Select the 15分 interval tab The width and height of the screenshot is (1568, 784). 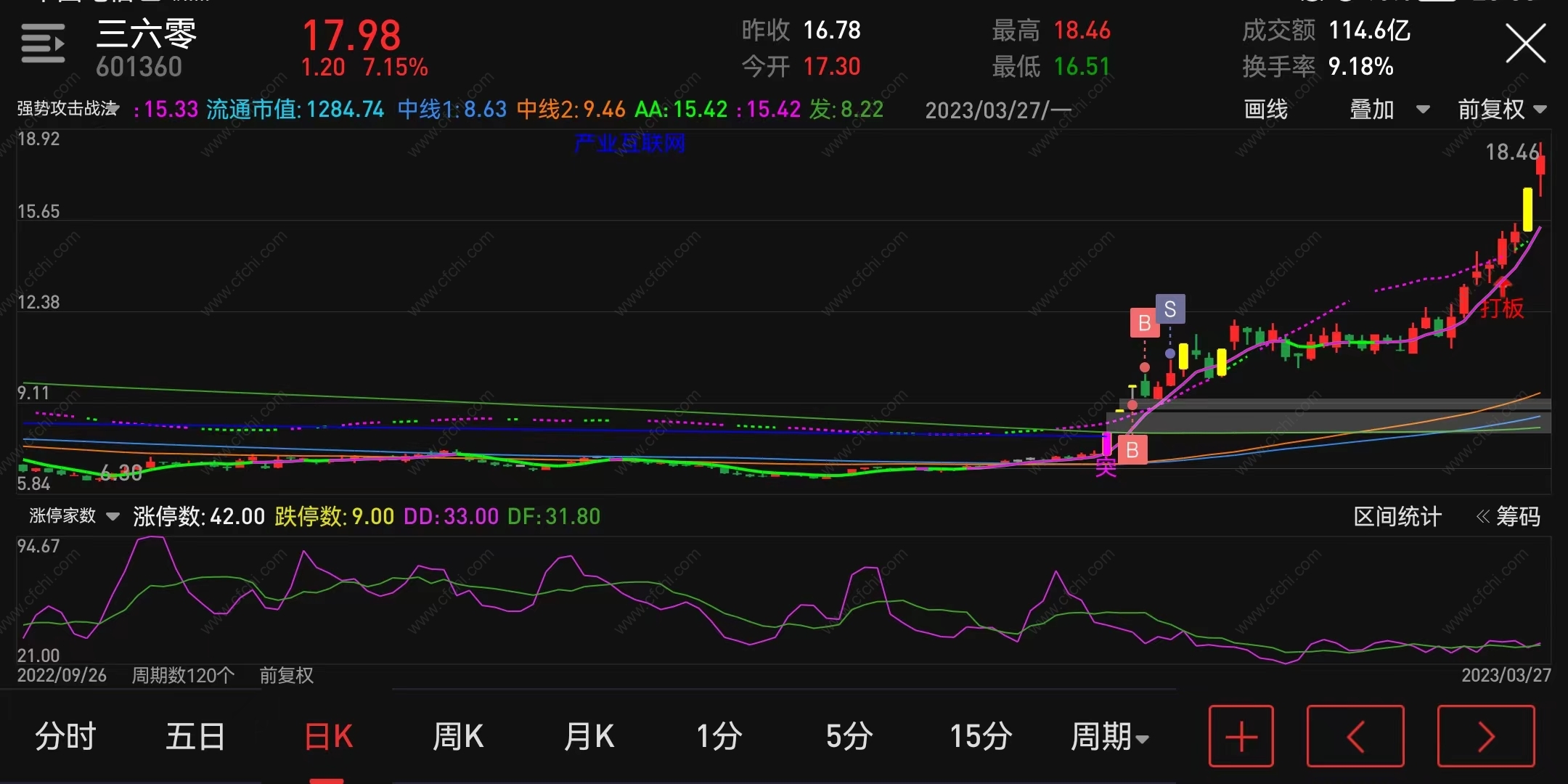point(981,737)
